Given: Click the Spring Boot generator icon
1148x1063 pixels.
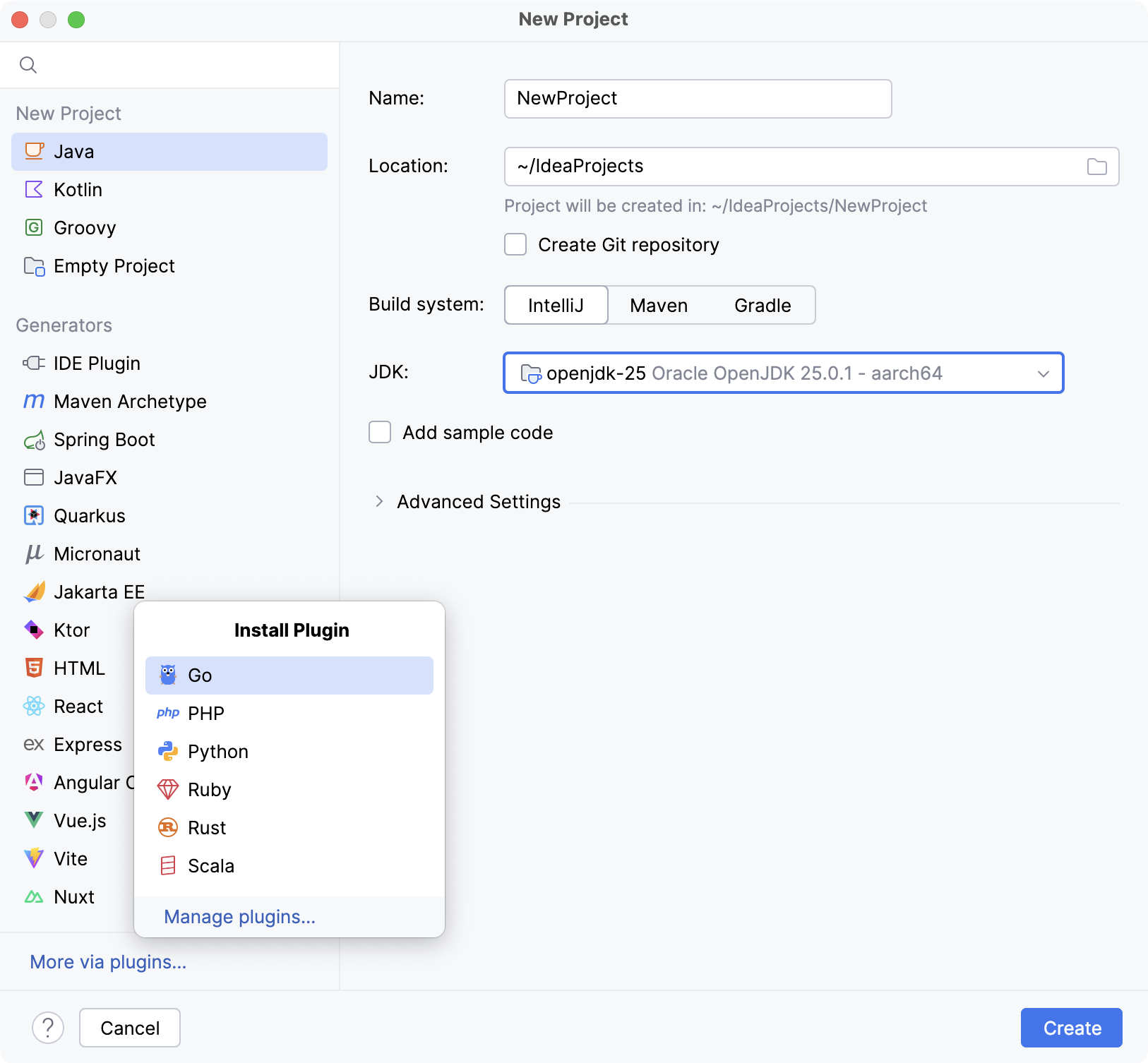Looking at the screenshot, I should coord(34,440).
